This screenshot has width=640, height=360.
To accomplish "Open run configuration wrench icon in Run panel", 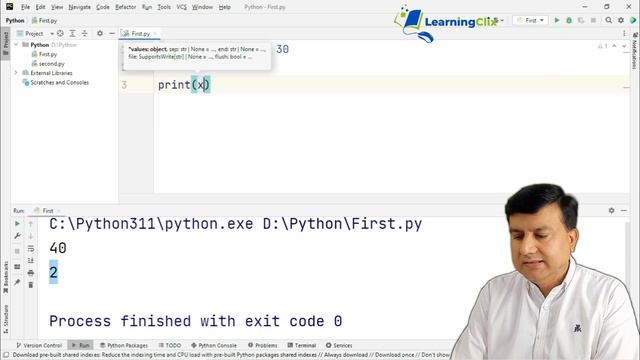I will click(17, 236).
